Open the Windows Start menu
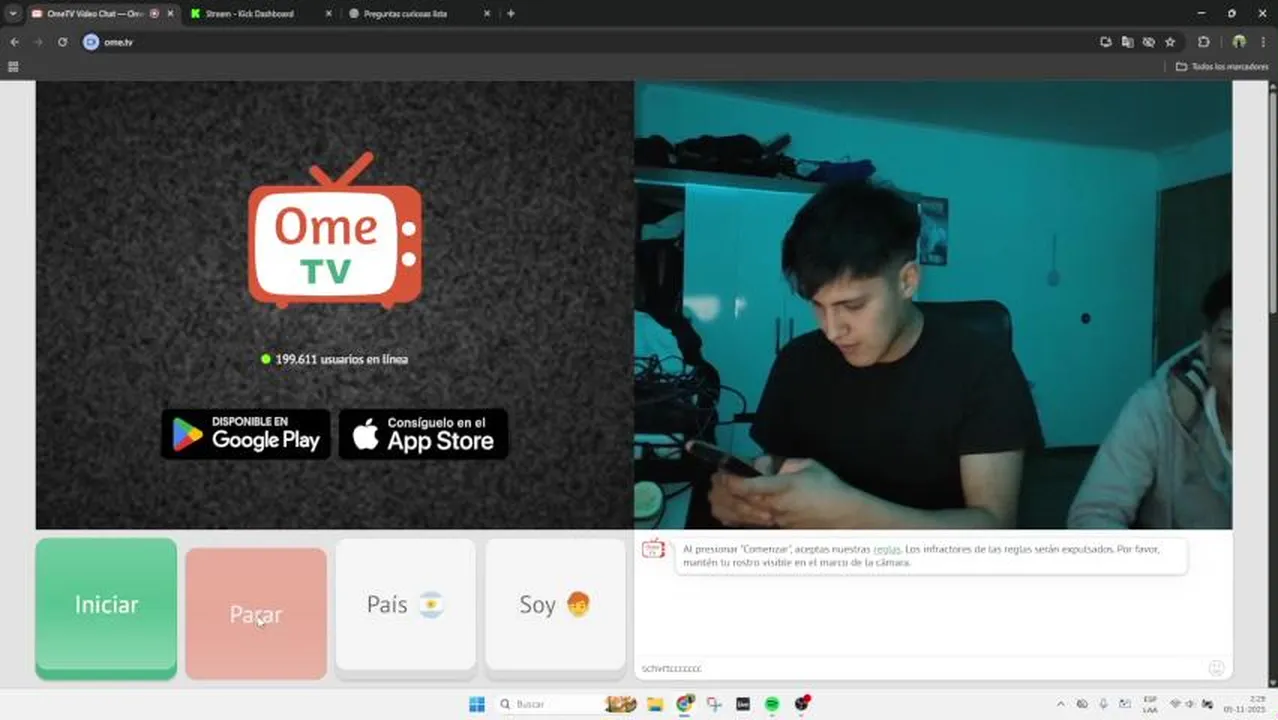 click(477, 704)
